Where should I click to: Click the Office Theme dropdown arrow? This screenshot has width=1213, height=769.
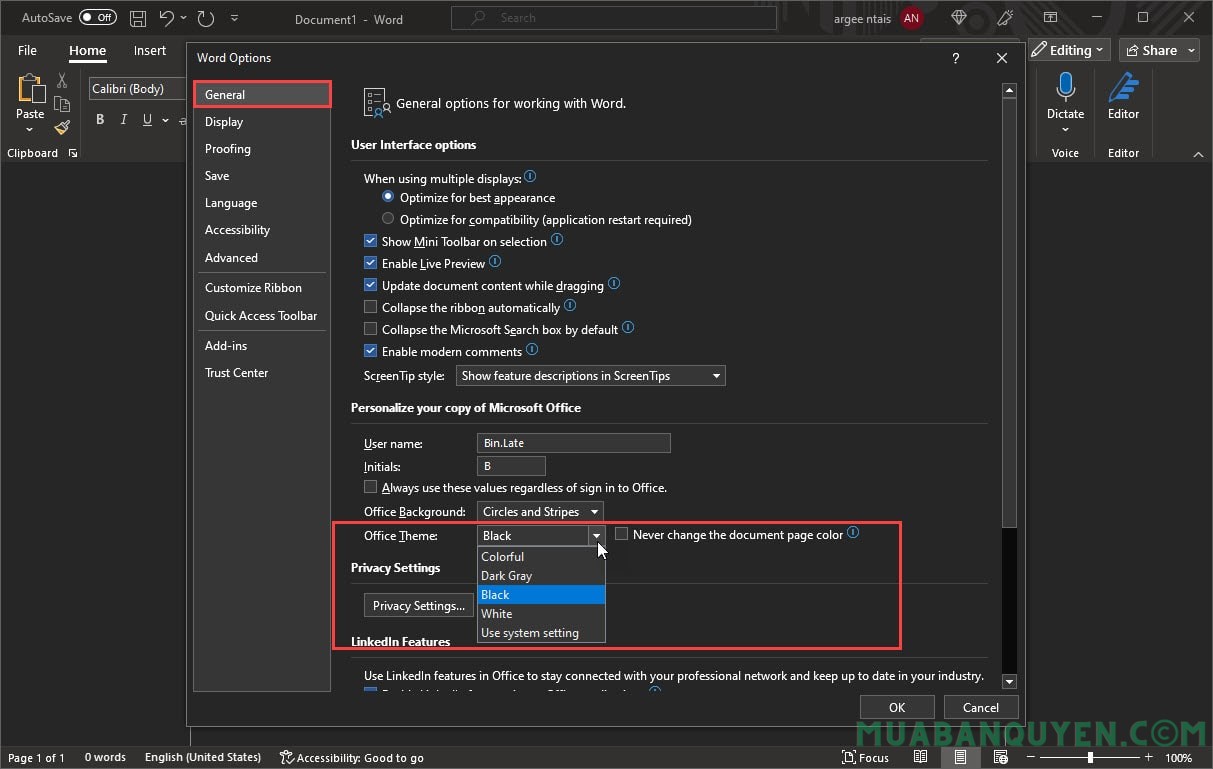point(597,536)
